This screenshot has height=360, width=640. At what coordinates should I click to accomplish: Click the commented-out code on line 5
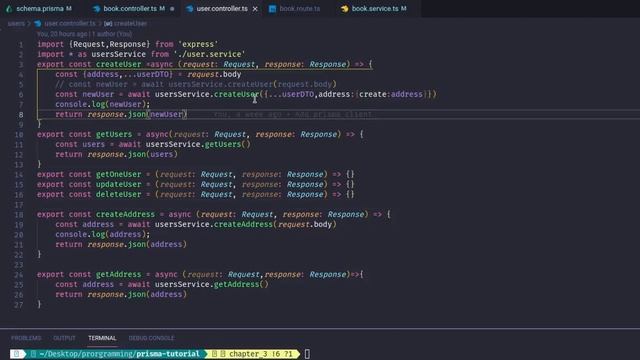(196, 84)
